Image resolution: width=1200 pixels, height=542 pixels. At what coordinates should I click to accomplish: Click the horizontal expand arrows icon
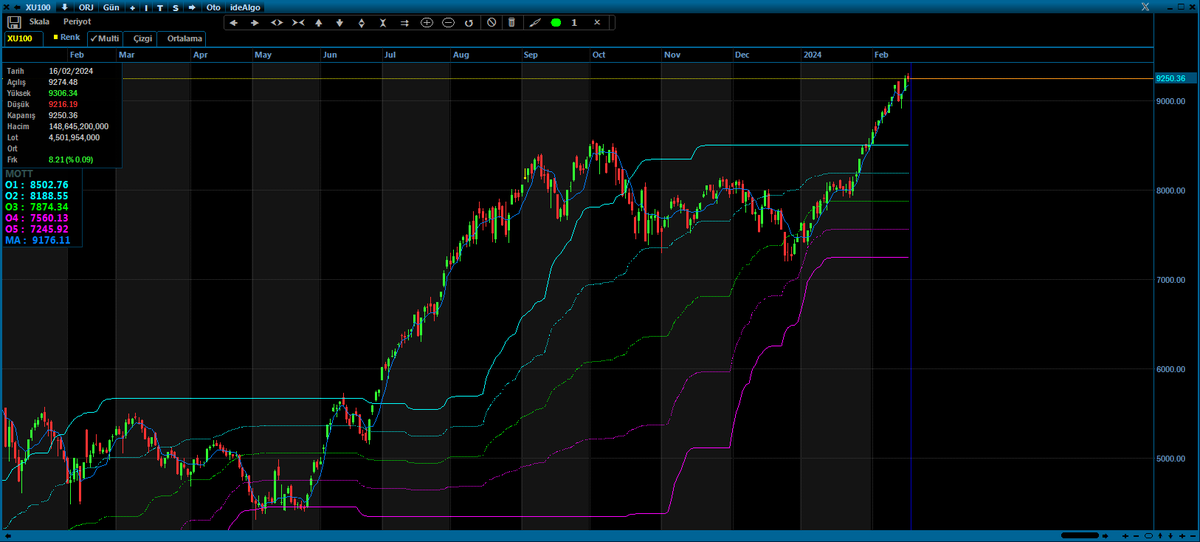277,22
